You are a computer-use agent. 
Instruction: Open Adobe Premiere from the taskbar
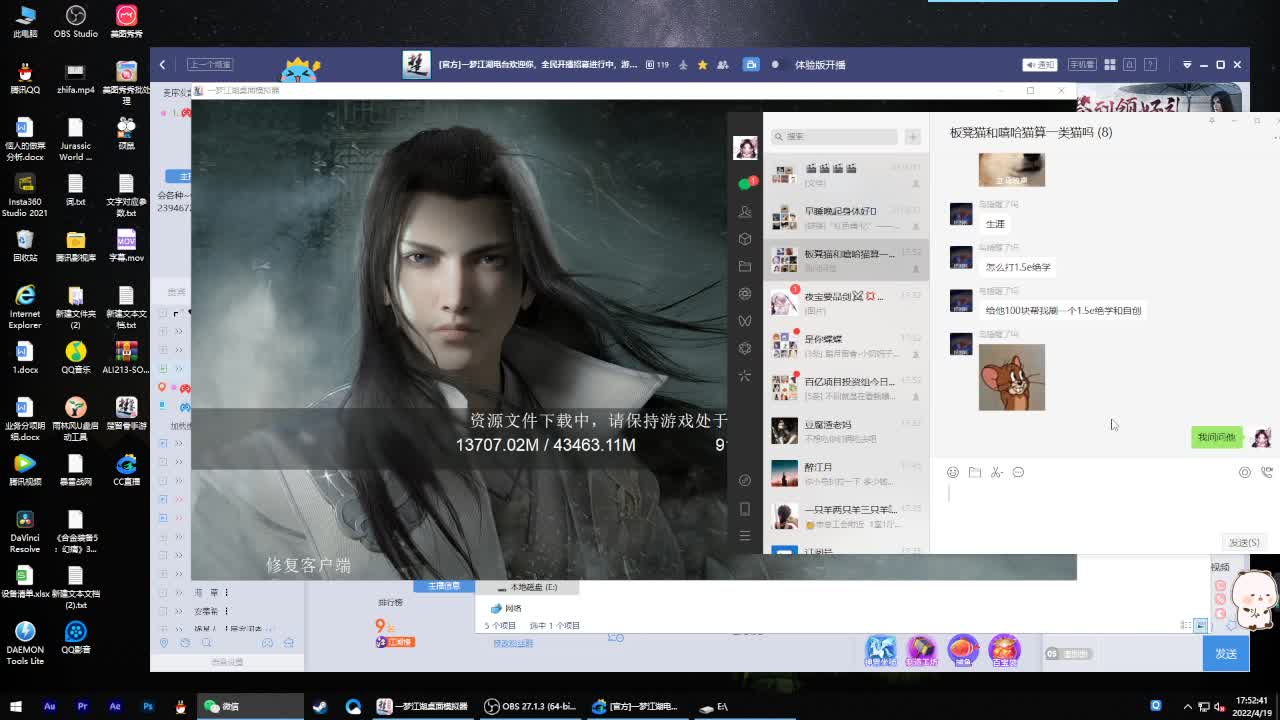82,706
